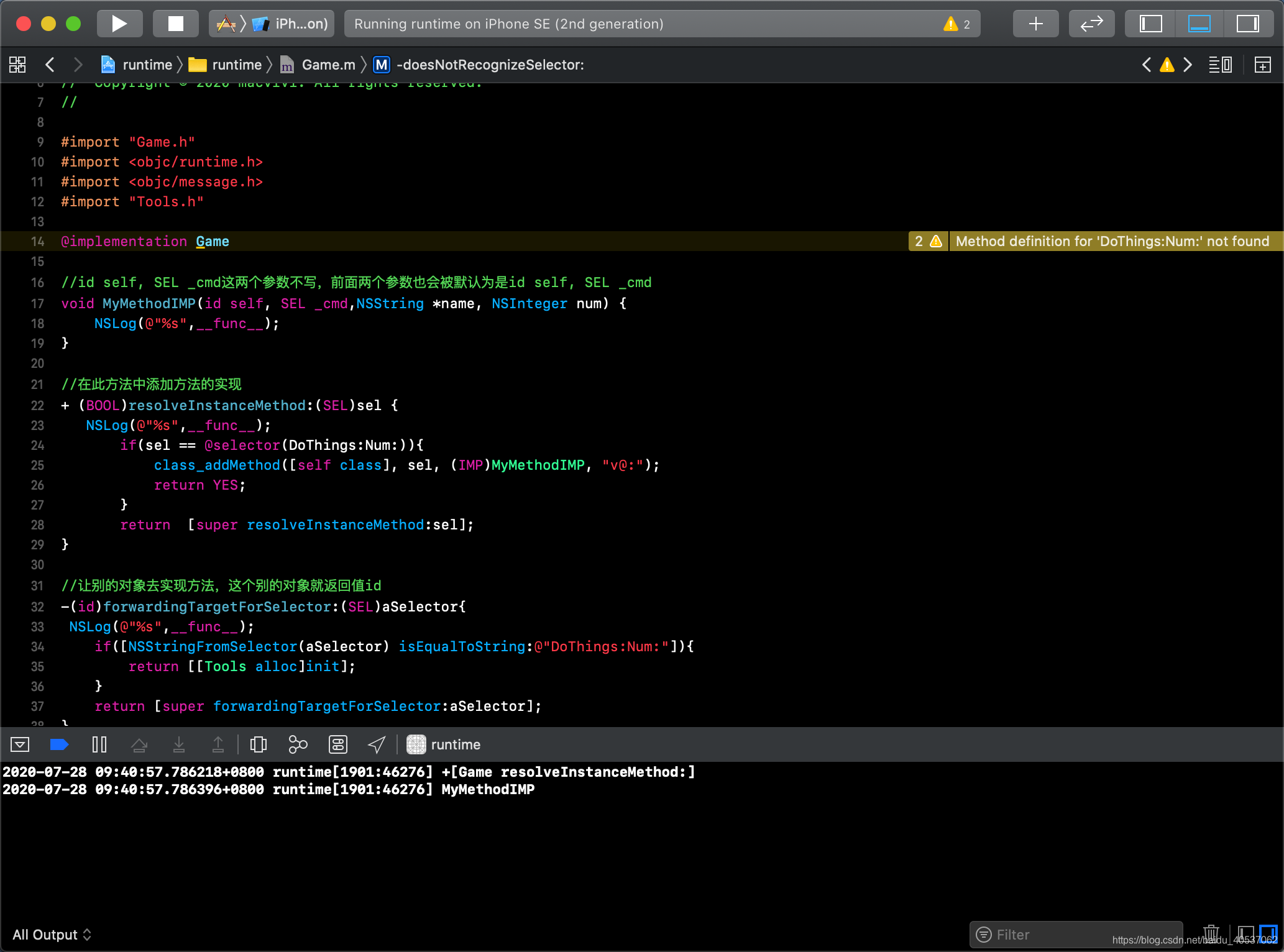Select the runtime process in debug bar

[444, 744]
